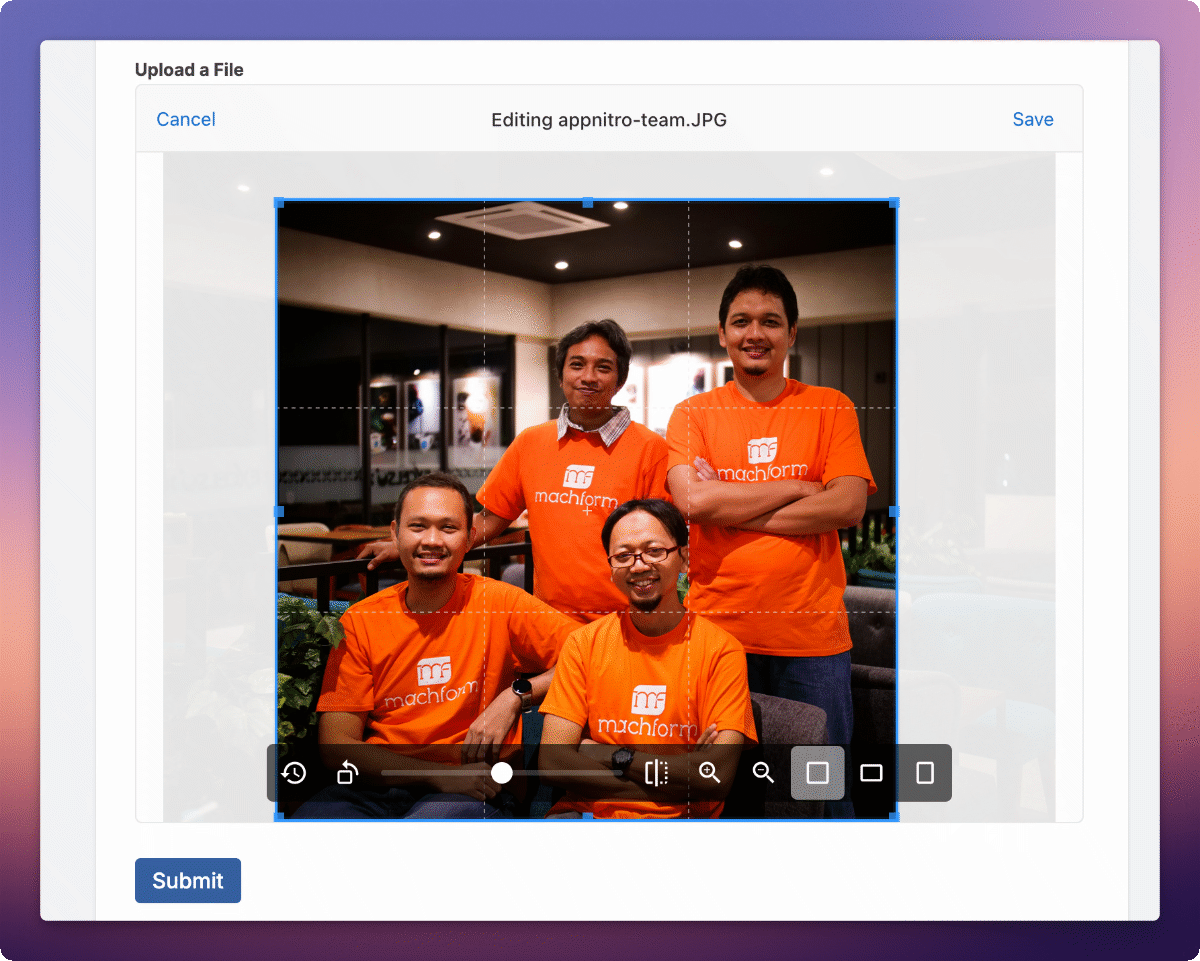1200x961 pixels.
Task: Save the edited image
Action: [1033, 119]
